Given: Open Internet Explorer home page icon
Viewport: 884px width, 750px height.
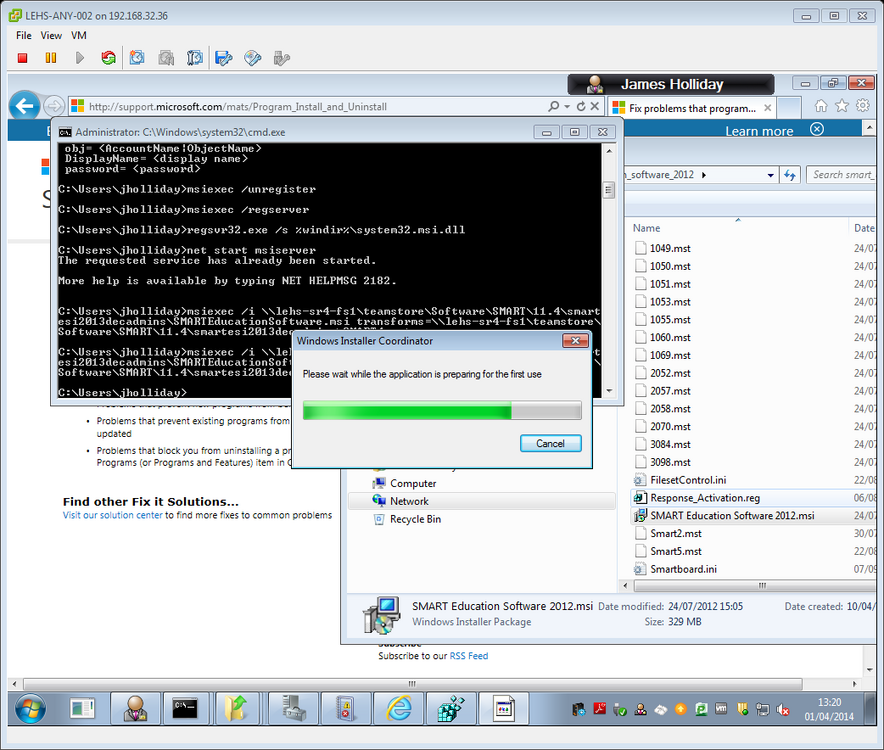Looking at the screenshot, I should (x=821, y=105).
